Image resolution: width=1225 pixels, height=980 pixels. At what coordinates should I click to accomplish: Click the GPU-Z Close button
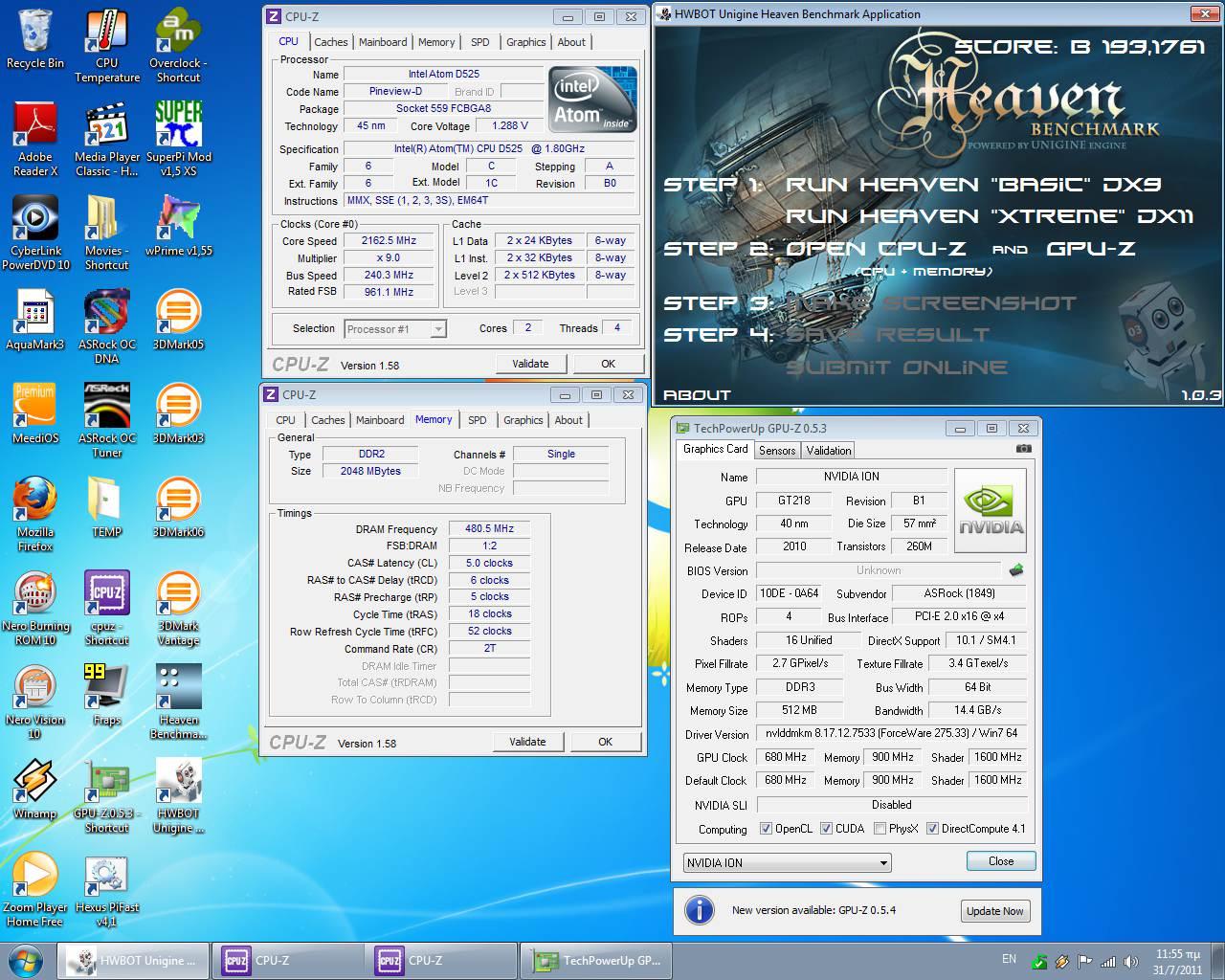point(1001,861)
